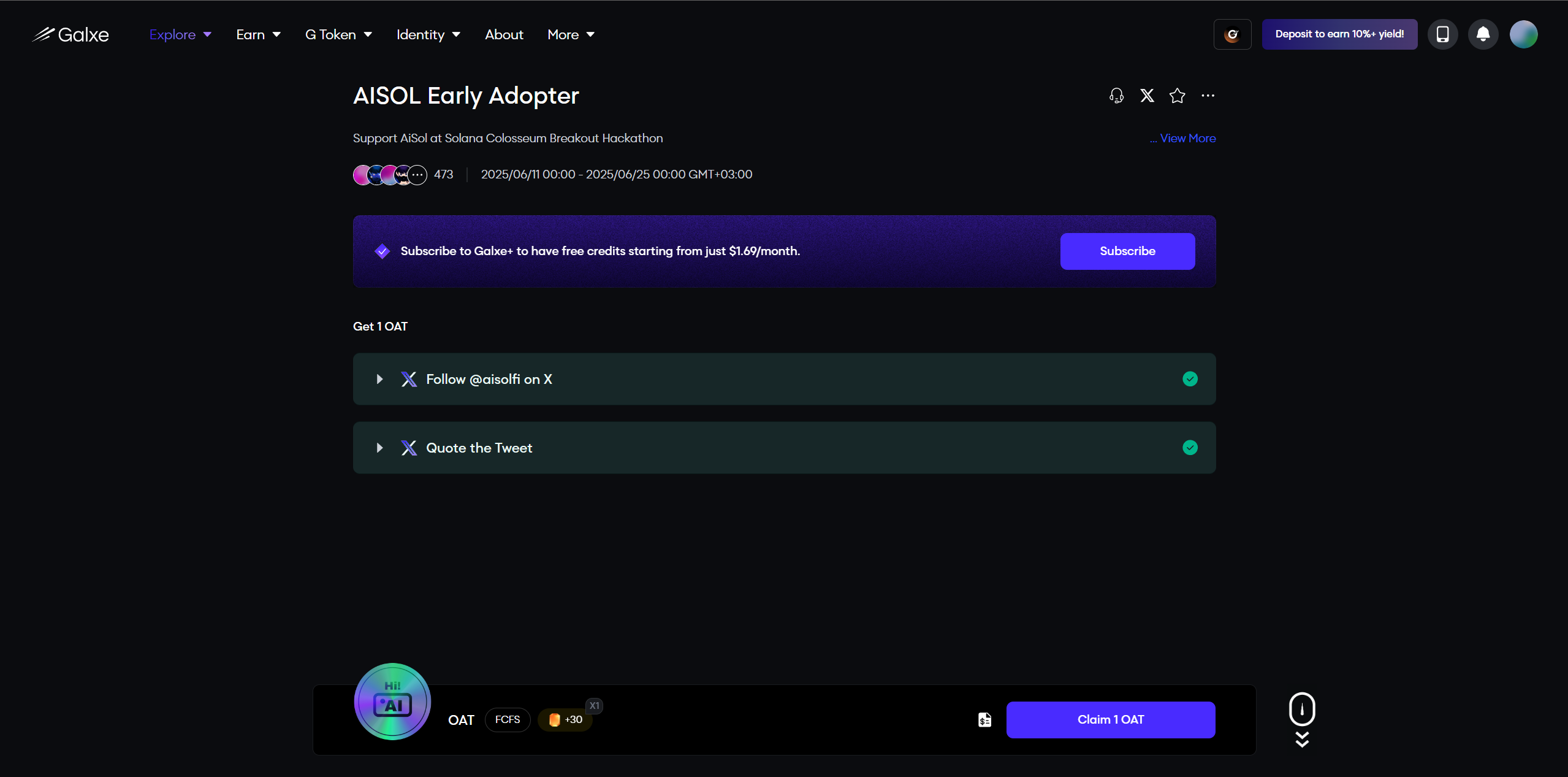The height and width of the screenshot is (777, 1568).
Task: Click the 473 participants count
Action: (x=443, y=174)
